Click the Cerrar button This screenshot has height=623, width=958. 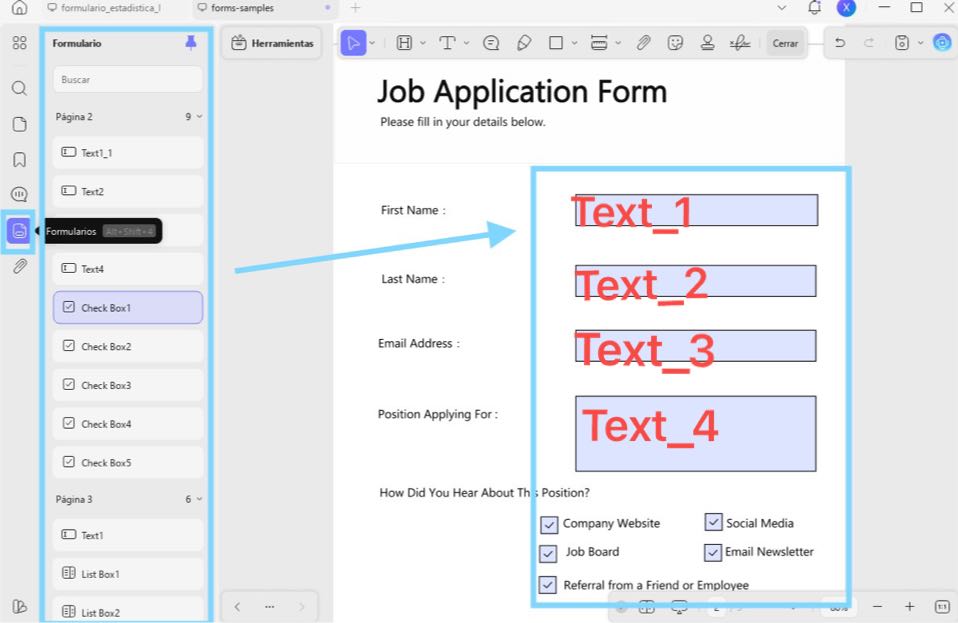pos(785,43)
